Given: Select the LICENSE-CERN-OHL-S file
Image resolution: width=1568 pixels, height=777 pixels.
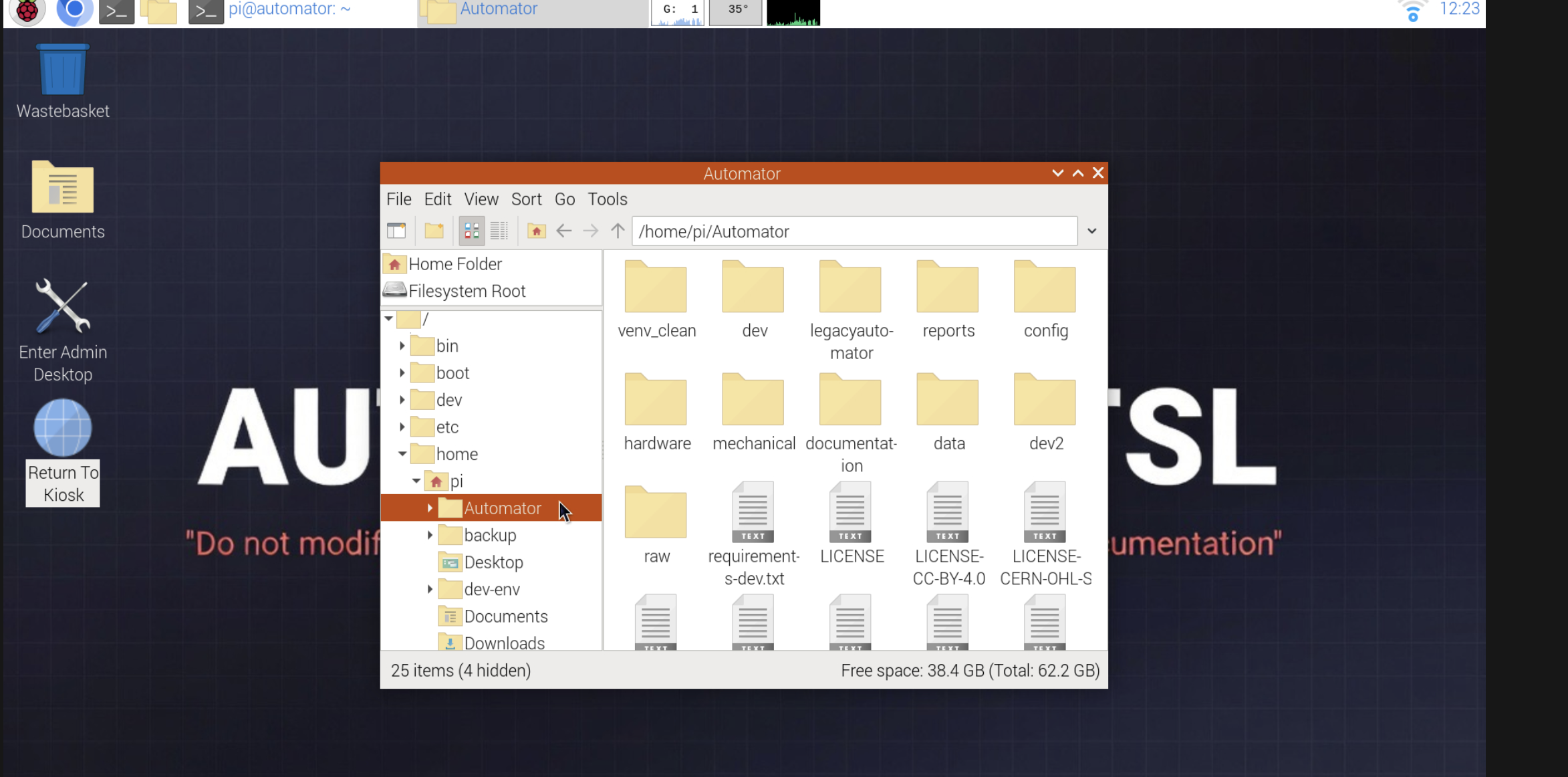Looking at the screenshot, I should [x=1045, y=535].
